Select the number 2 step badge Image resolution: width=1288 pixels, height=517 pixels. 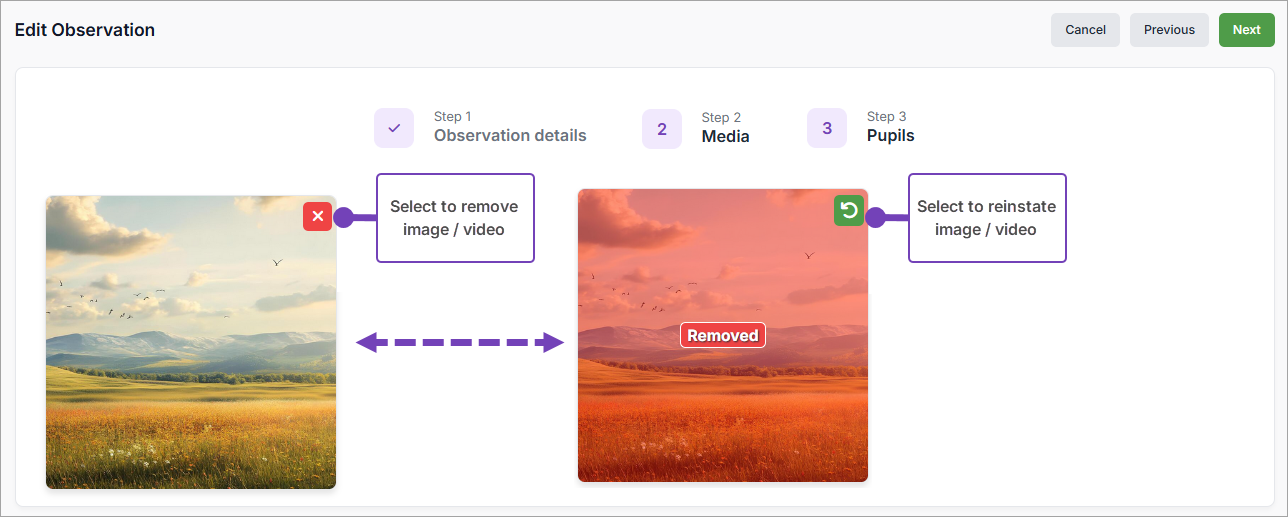[x=662, y=129]
